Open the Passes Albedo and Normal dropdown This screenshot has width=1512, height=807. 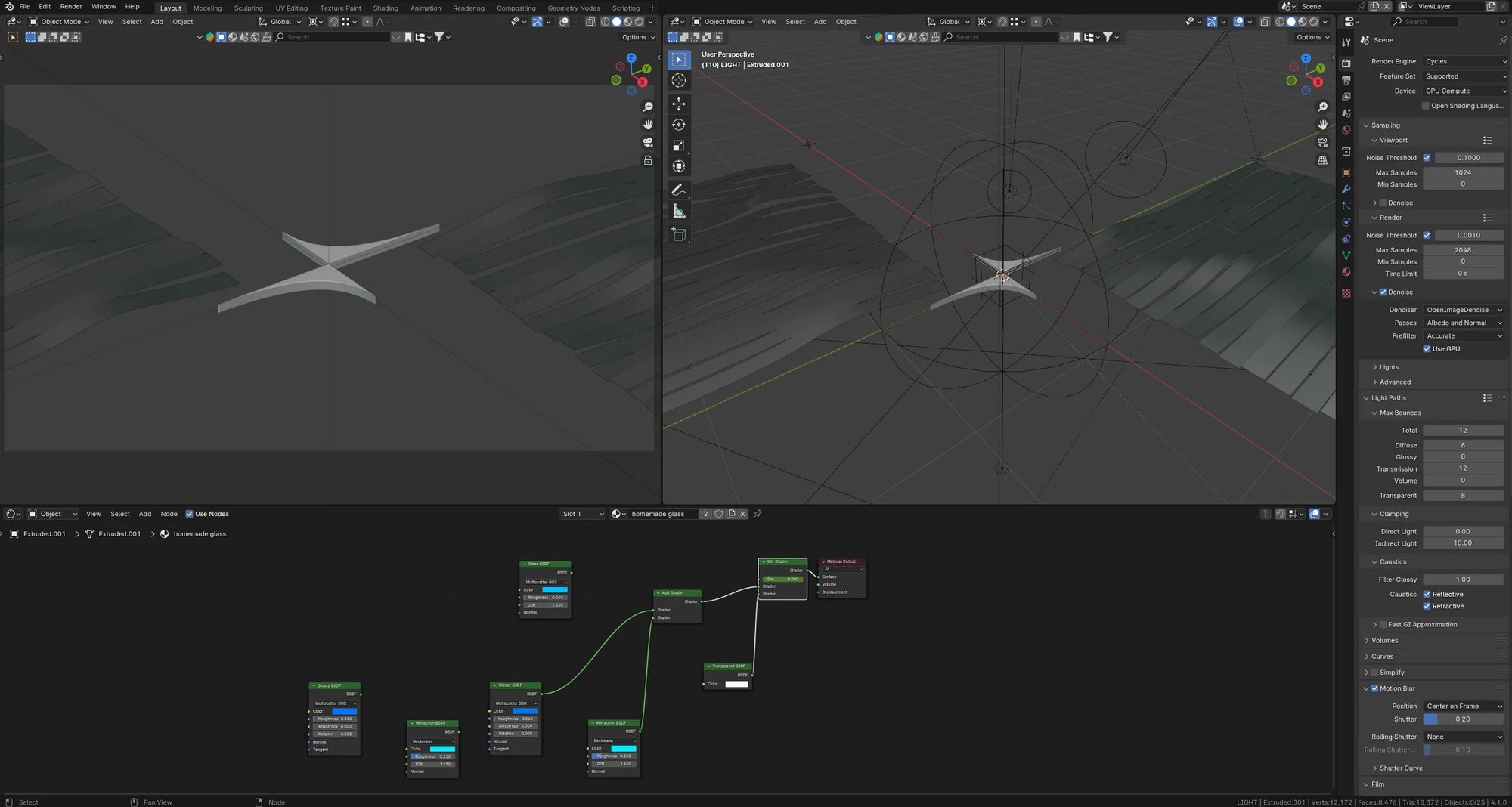[1464, 323]
